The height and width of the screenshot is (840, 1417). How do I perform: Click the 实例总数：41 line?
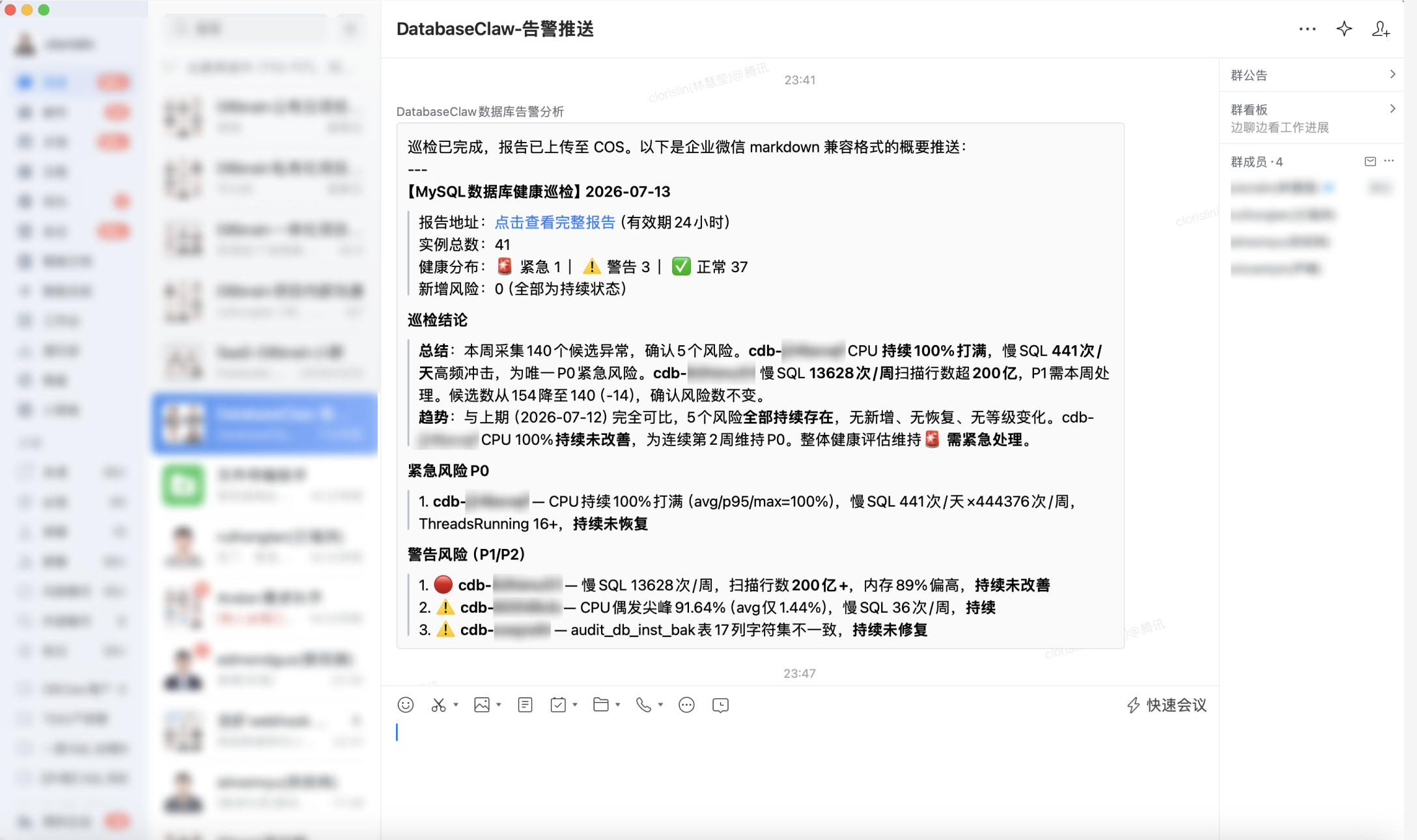tap(464, 245)
